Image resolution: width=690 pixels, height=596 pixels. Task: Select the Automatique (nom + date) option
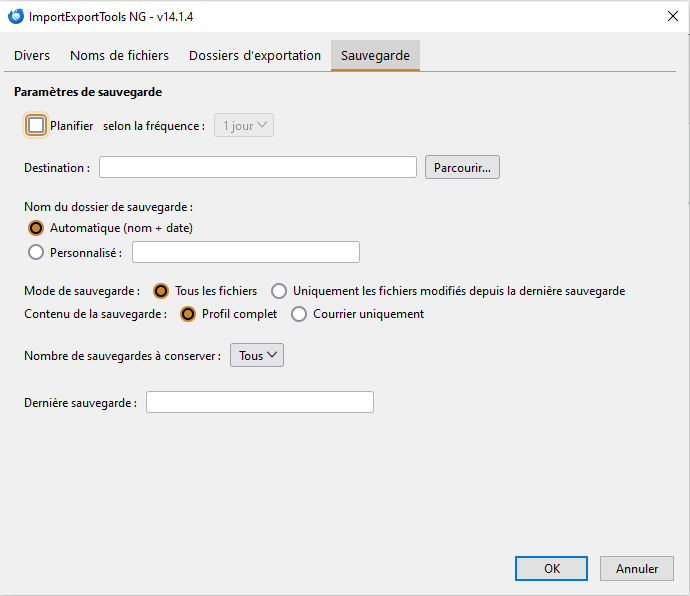click(36, 227)
